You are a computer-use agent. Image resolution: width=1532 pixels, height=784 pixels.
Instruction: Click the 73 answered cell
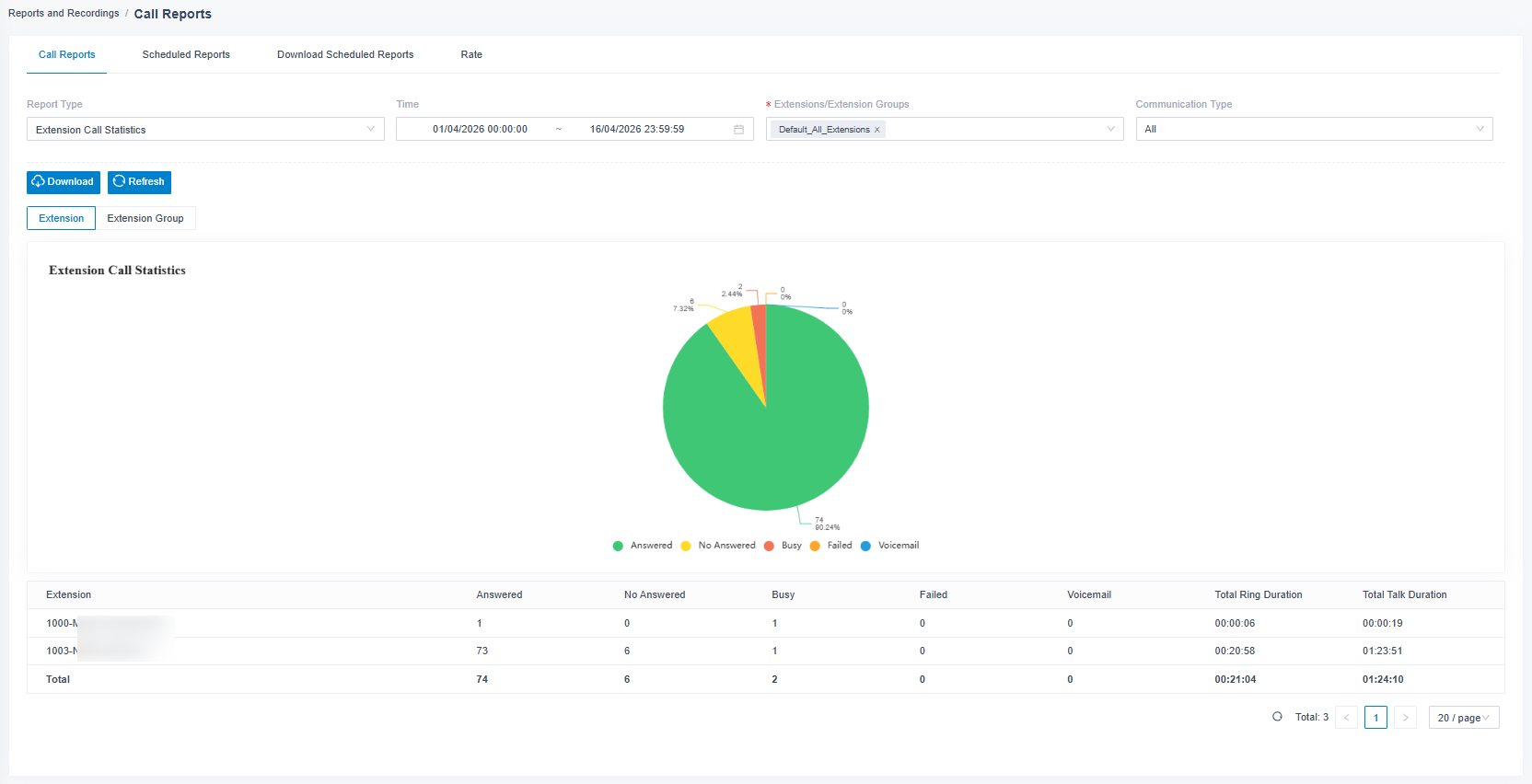coord(482,651)
